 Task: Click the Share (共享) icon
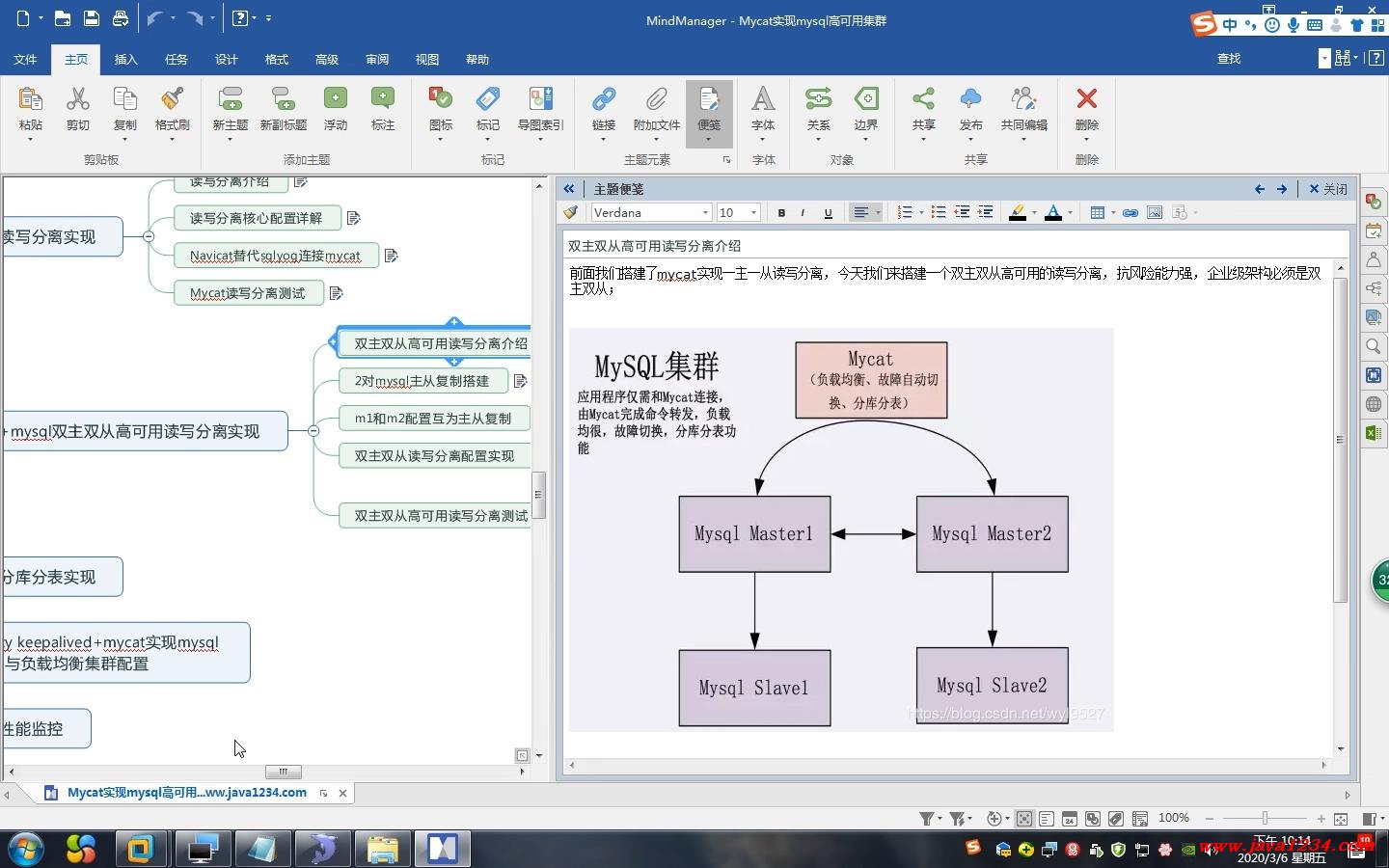923,99
